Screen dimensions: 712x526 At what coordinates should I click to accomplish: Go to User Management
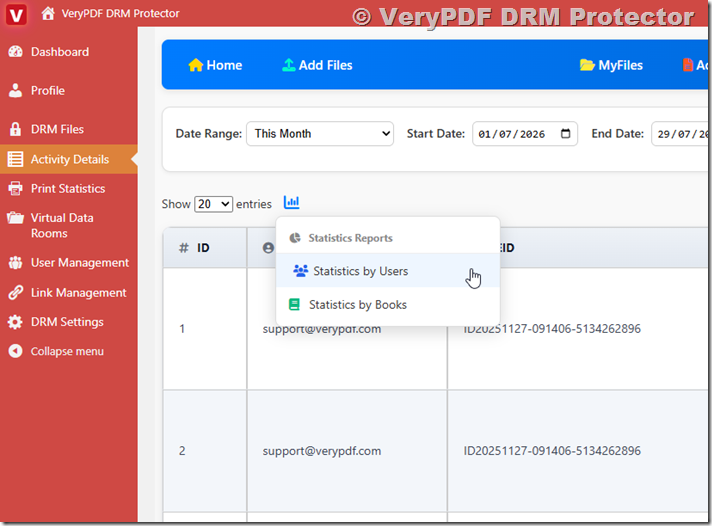tap(80, 263)
